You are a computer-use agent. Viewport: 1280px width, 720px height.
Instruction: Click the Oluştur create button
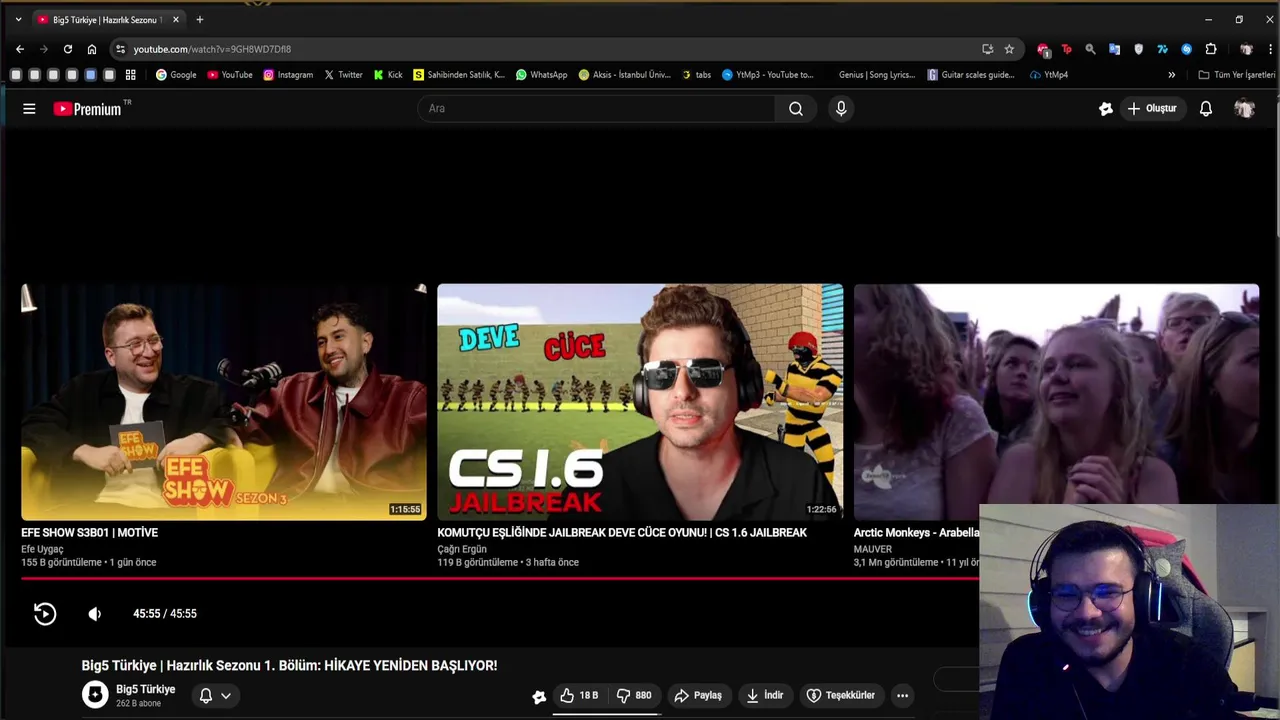click(x=1152, y=108)
